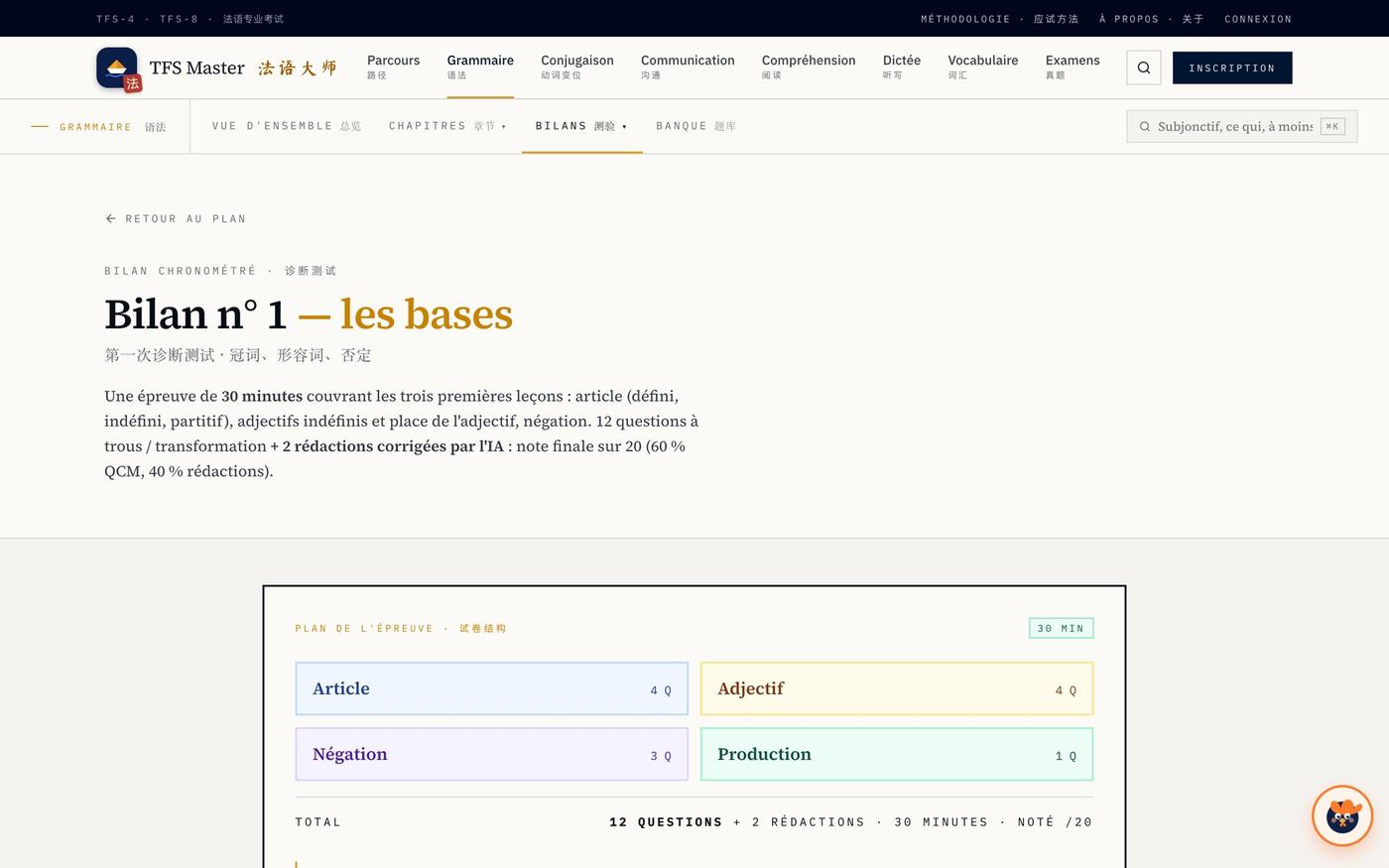Go to the Conjugaison section
This screenshot has height=868, width=1389.
(577, 66)
